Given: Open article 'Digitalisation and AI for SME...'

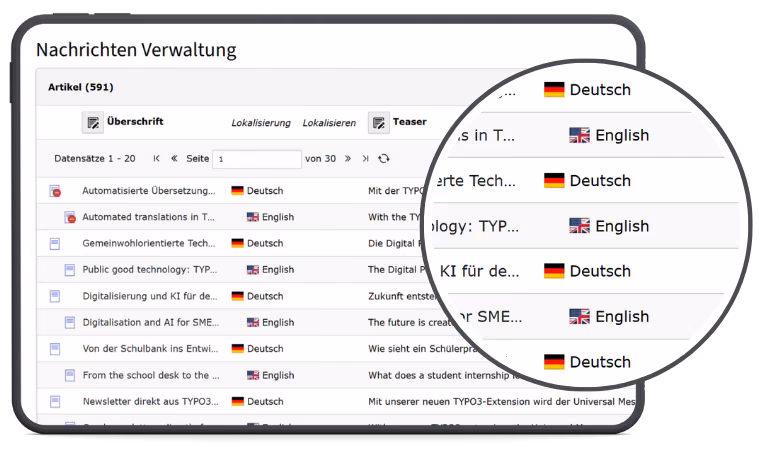Looking at the screenshot, I should (x=151, y=322).
